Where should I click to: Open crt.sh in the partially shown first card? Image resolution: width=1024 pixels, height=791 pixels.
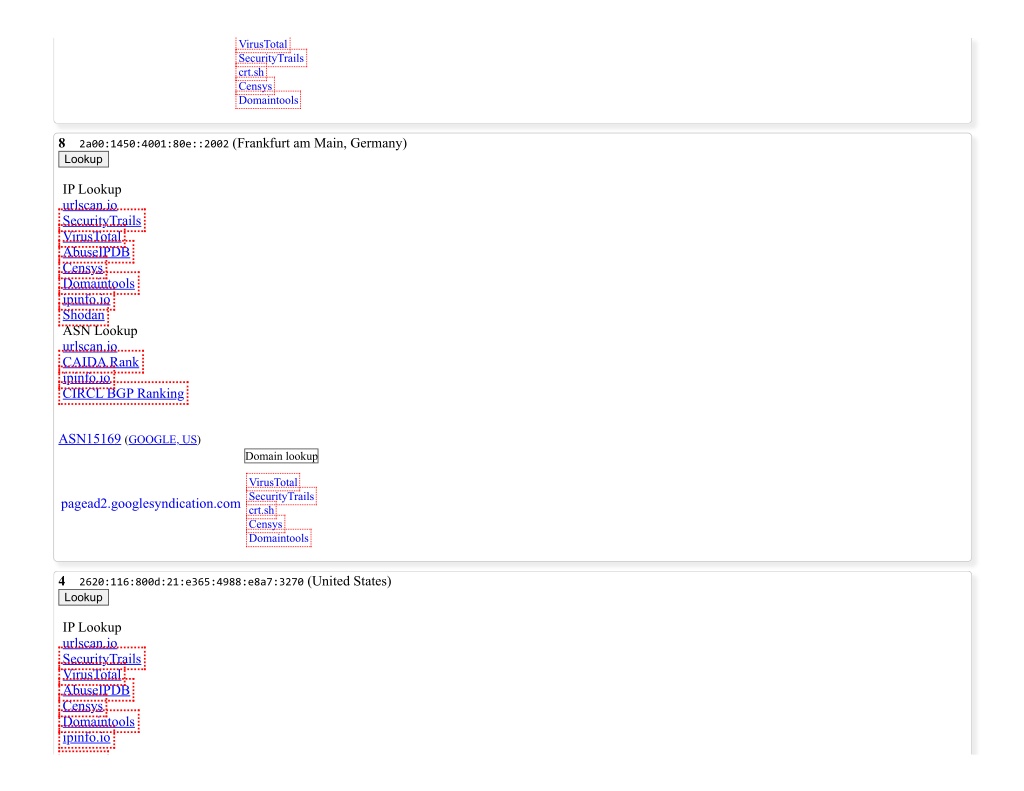click(x=251, y=73)
